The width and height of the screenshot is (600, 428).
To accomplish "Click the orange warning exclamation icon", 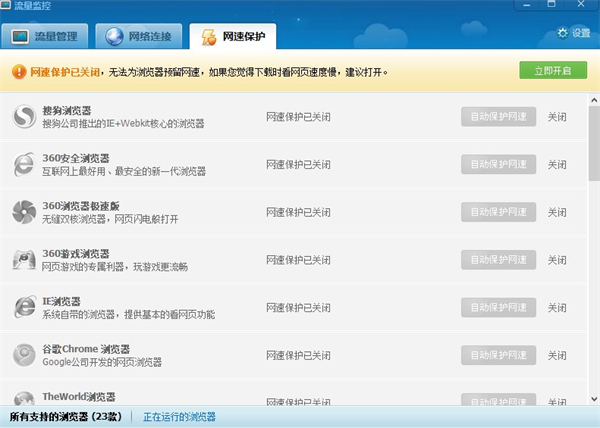I will tap(19, 72).
